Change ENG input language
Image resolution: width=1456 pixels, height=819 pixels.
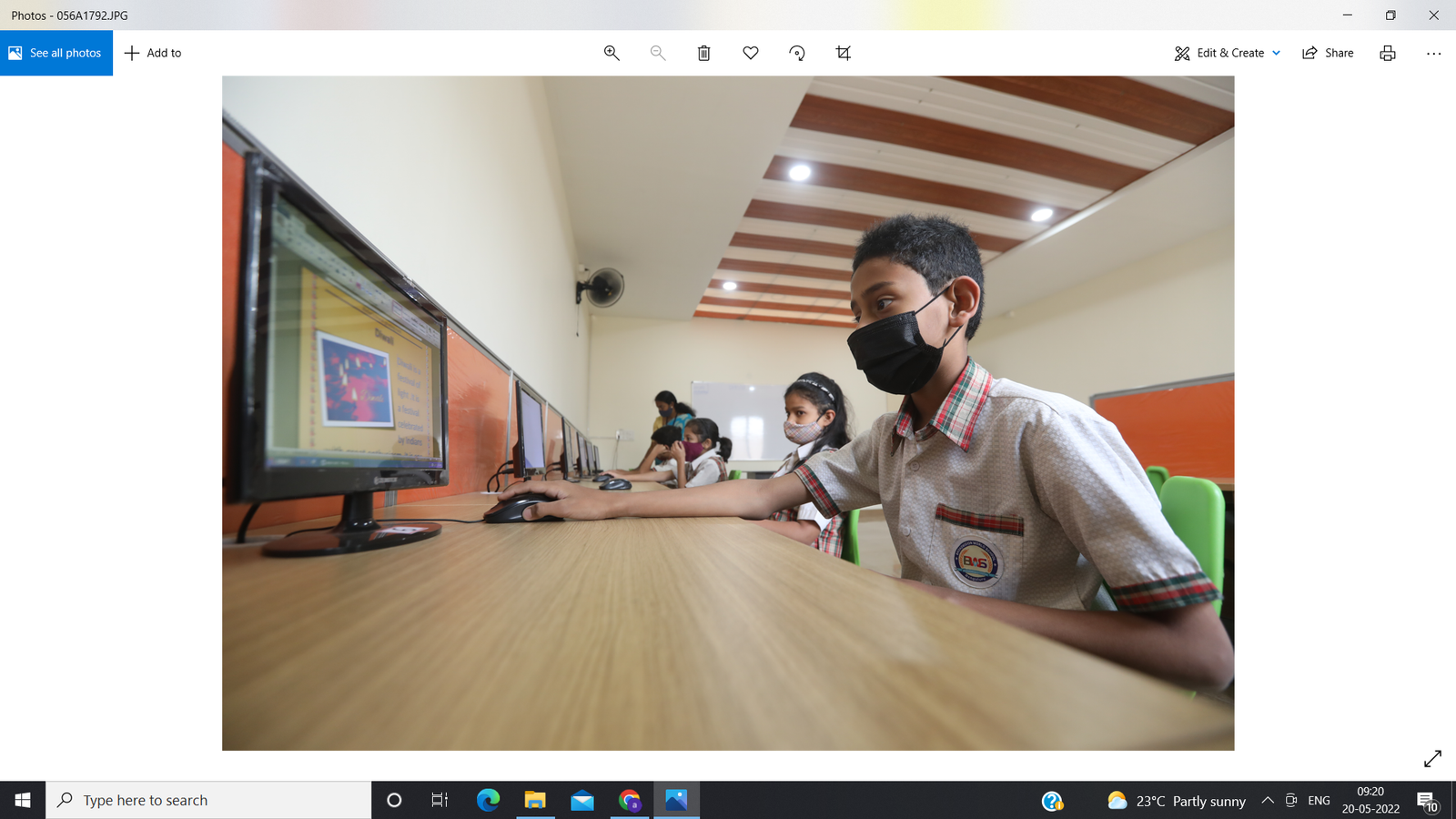pos(1319,800)
